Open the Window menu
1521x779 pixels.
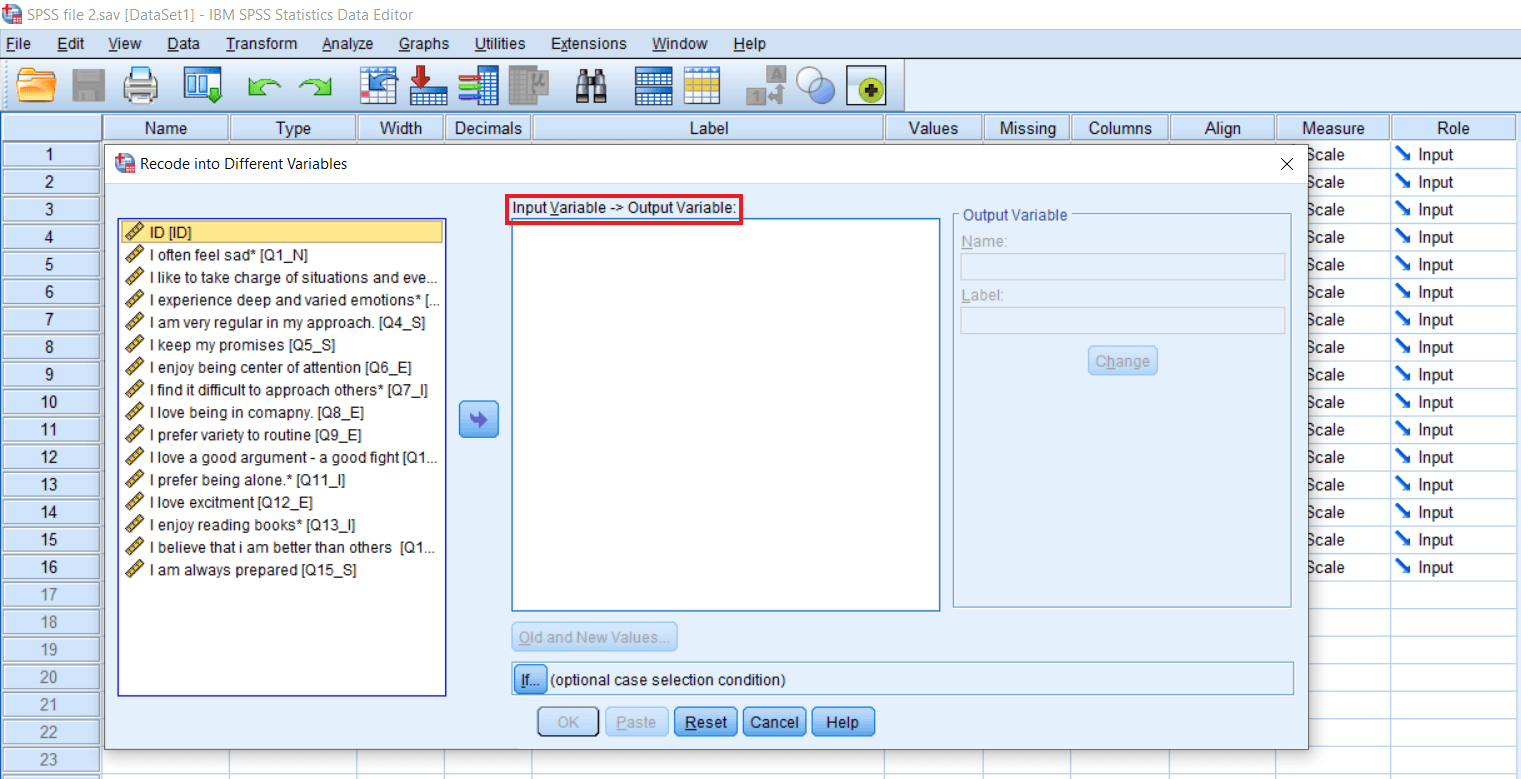(680, 44)
